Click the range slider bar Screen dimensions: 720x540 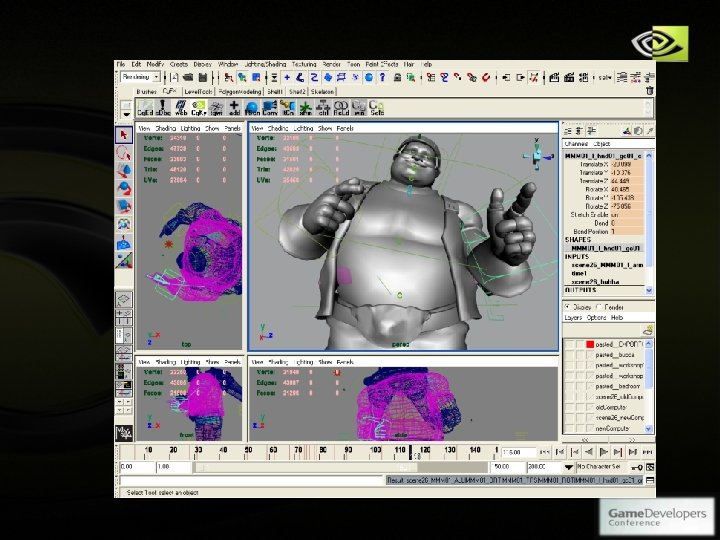click(x=306, y=467)
